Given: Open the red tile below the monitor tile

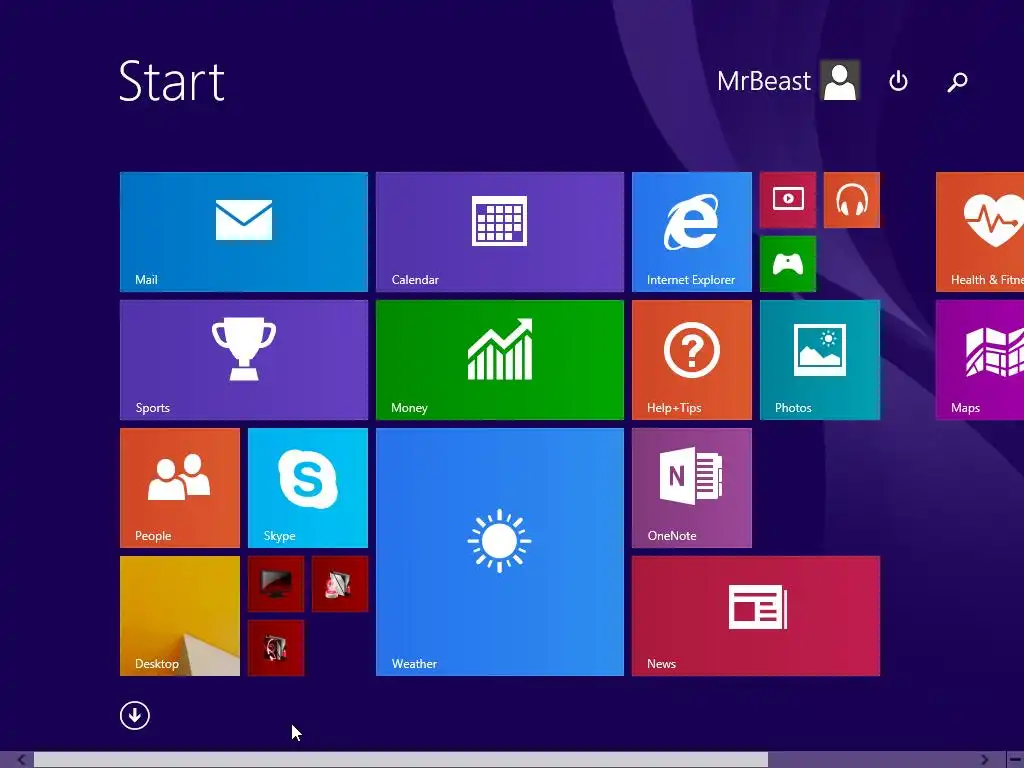Looking at the screenshot, I should point(276,648).
